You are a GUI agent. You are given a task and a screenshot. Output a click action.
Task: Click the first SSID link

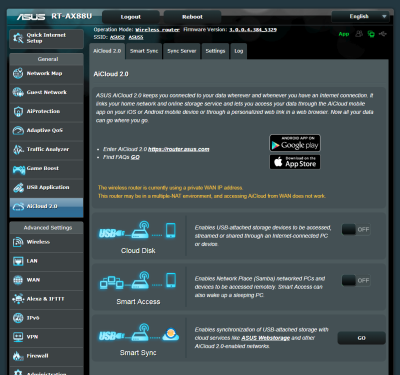point(117,37)
